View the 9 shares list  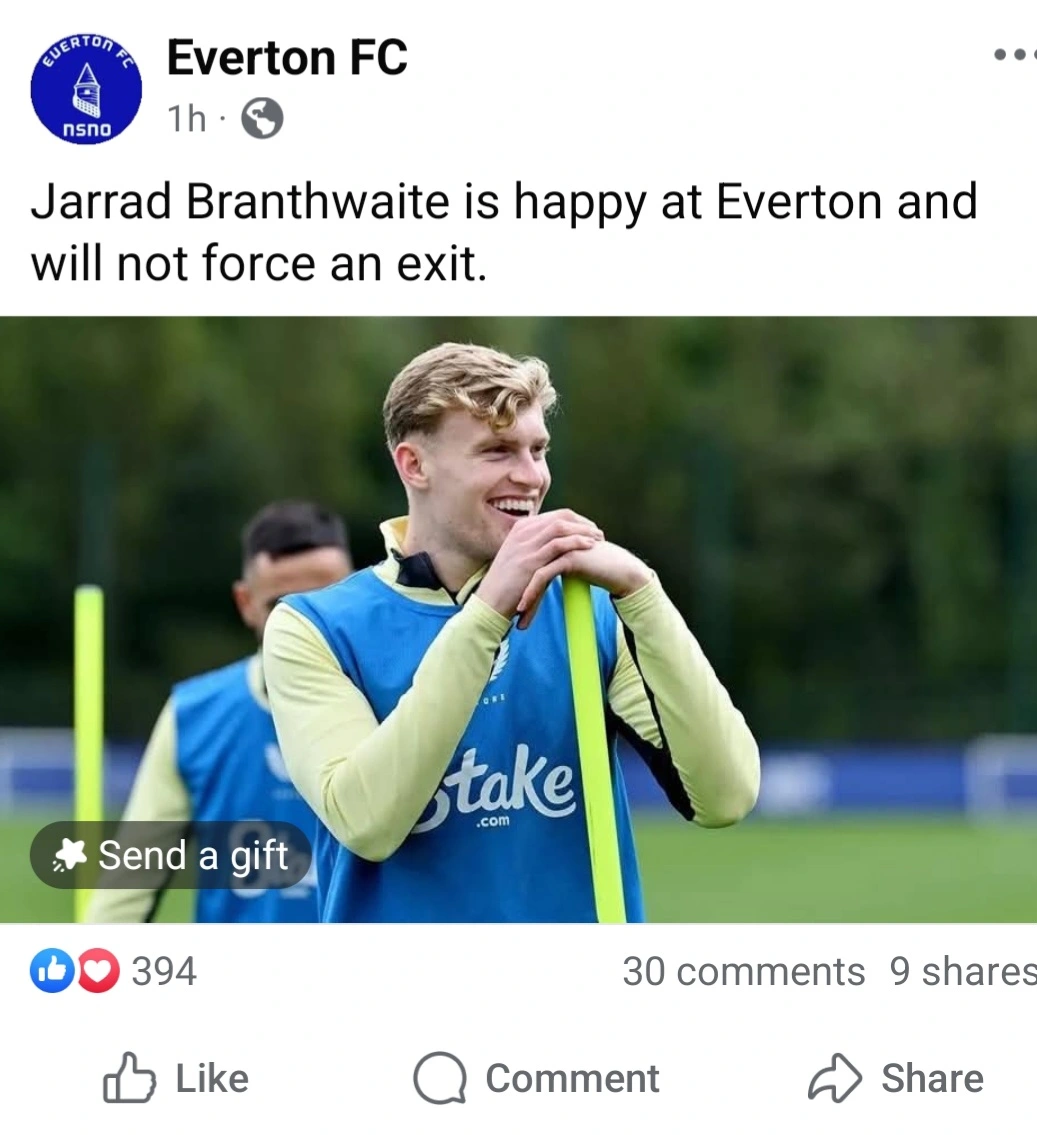(963, 971)
